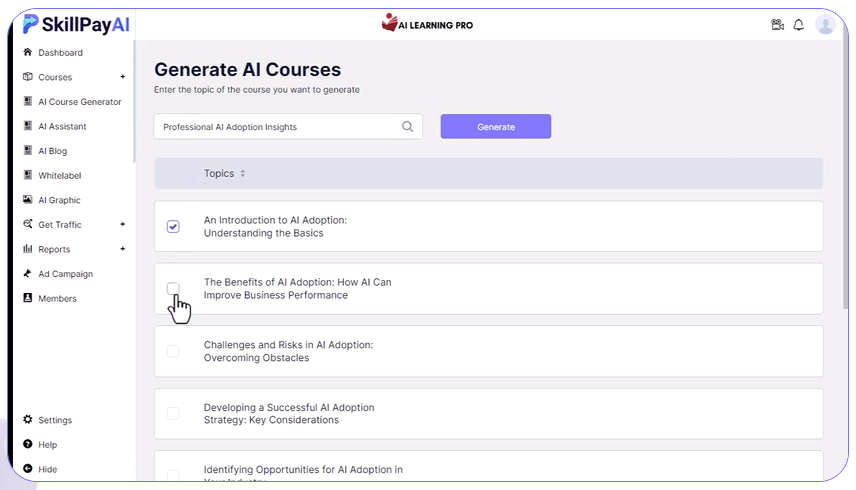Click the Settings gear icon

click(x=28, y=420)
